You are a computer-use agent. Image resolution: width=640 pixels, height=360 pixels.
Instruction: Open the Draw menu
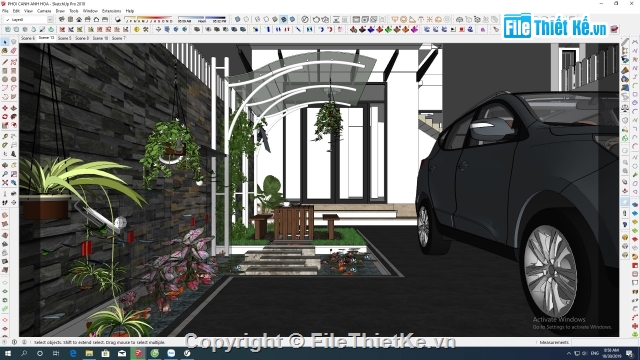tap(60, 11)
